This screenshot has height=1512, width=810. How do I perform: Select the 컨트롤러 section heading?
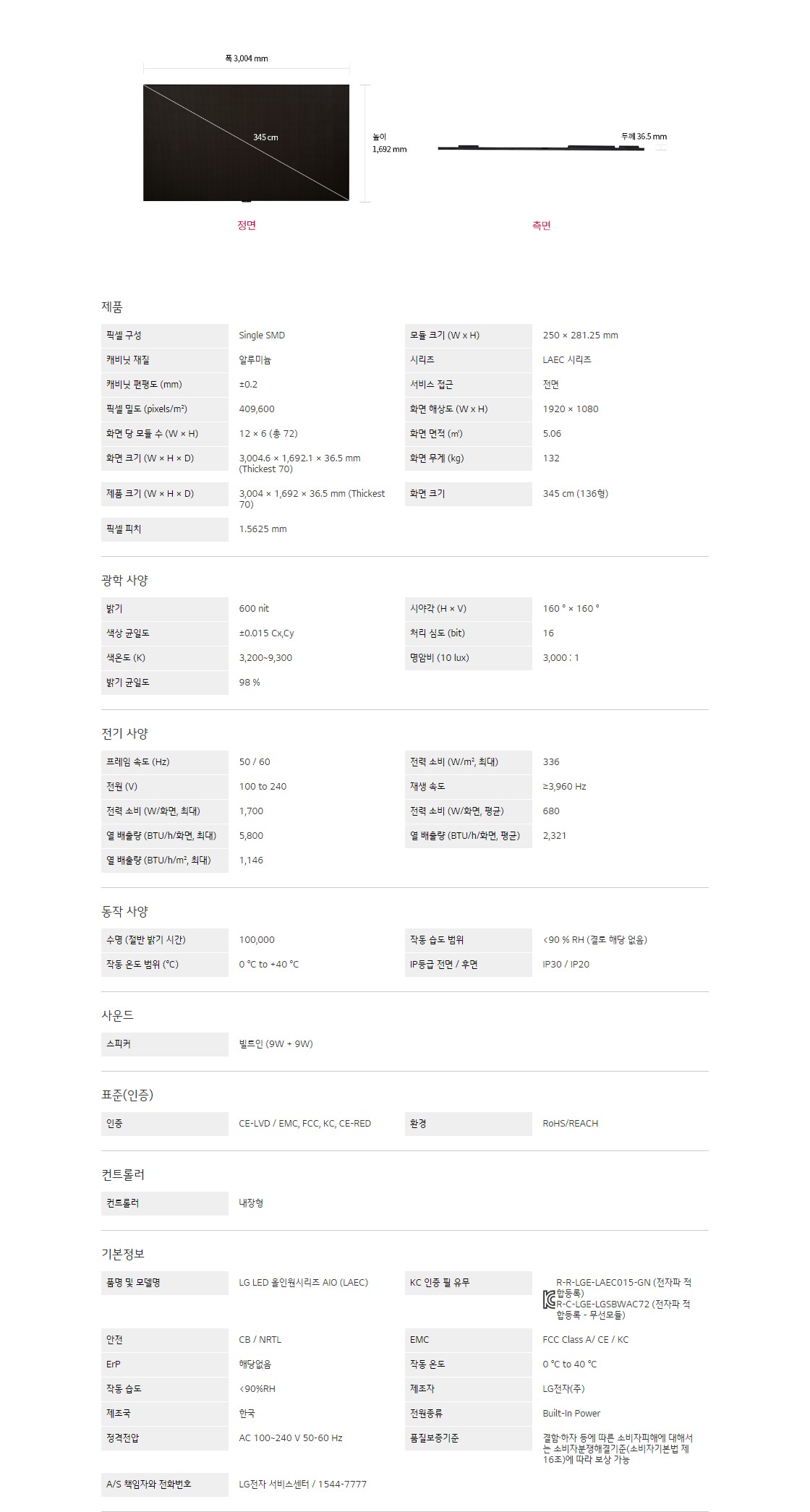point(123,1175)
